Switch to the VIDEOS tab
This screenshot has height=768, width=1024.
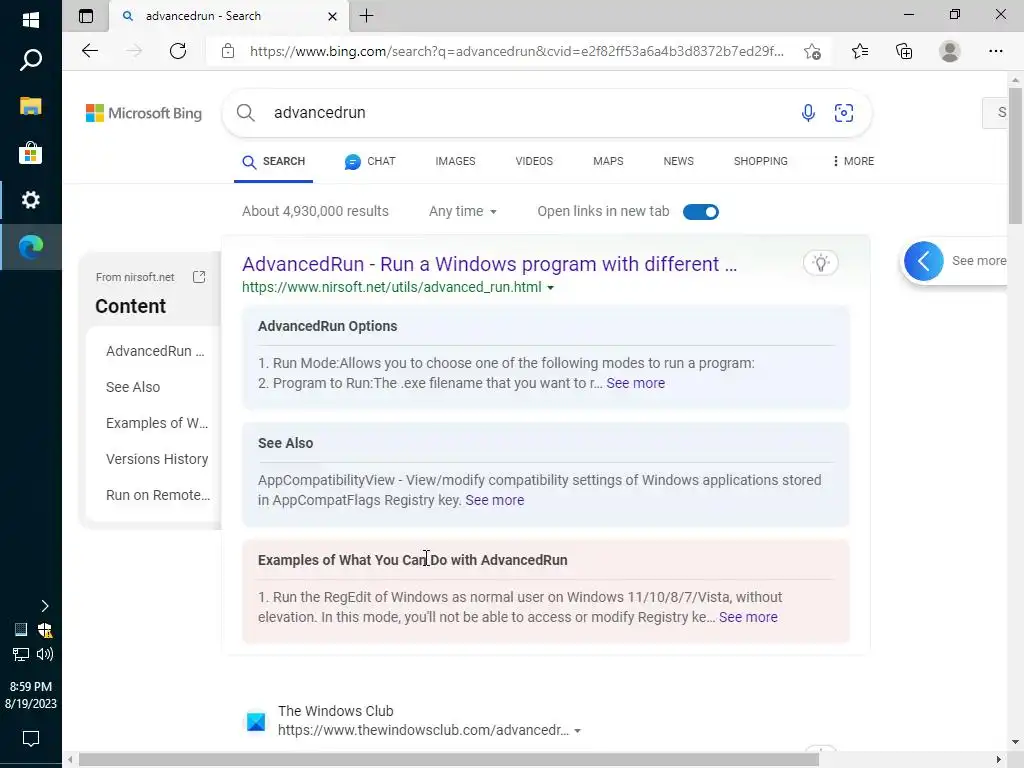point(534,161)
